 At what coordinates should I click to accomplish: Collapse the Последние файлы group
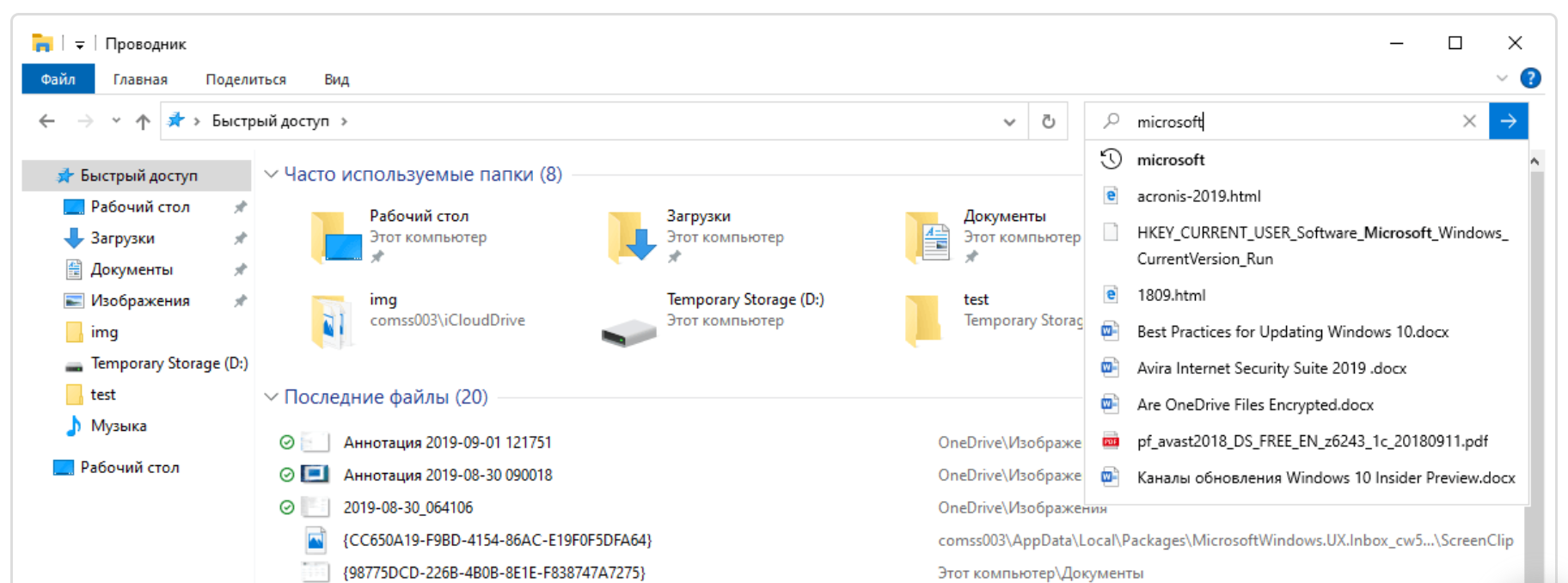(271, 397)
